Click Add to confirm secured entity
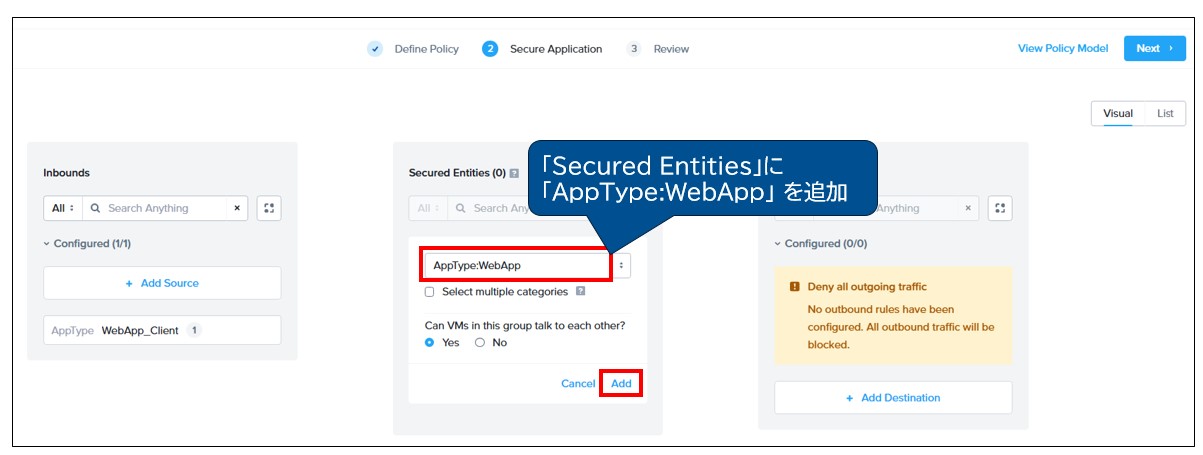Screen dimensions: 1203x455 (x=621, y=383)
